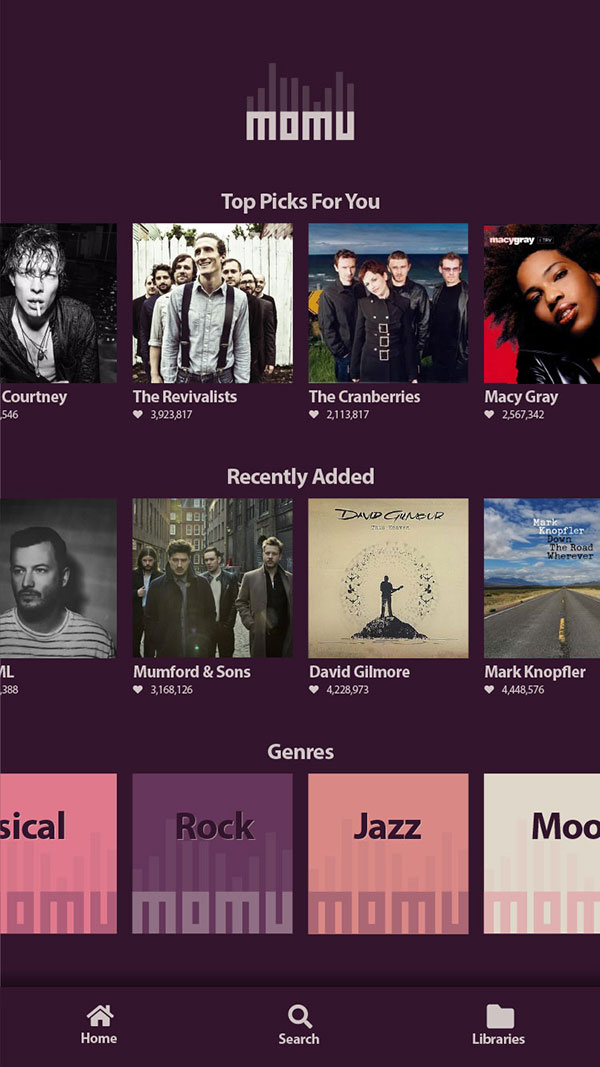
Task: Choose the Rock genre tile
Action: pos(212,853)
